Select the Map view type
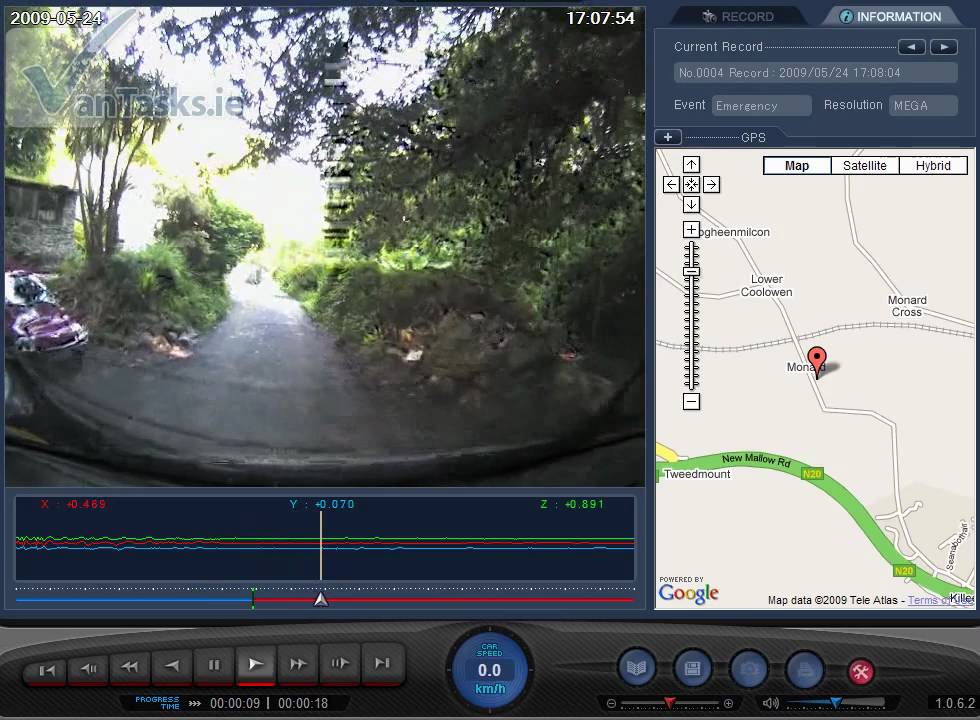Viewport: 980px width, 720px height. 797,166
